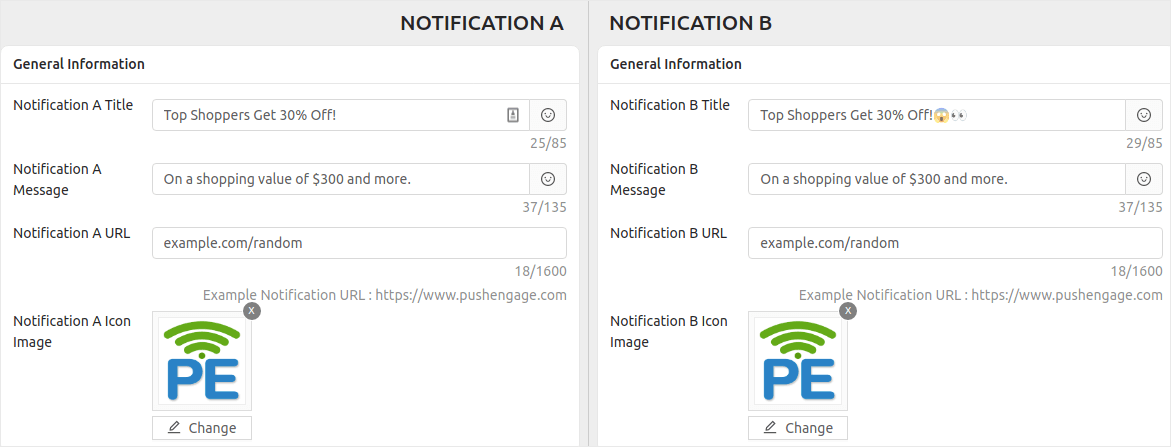The width and height of the screenshot is (1171, 447).
Task: Click the Notification B General Information header
Action: [x=676, y=64]
